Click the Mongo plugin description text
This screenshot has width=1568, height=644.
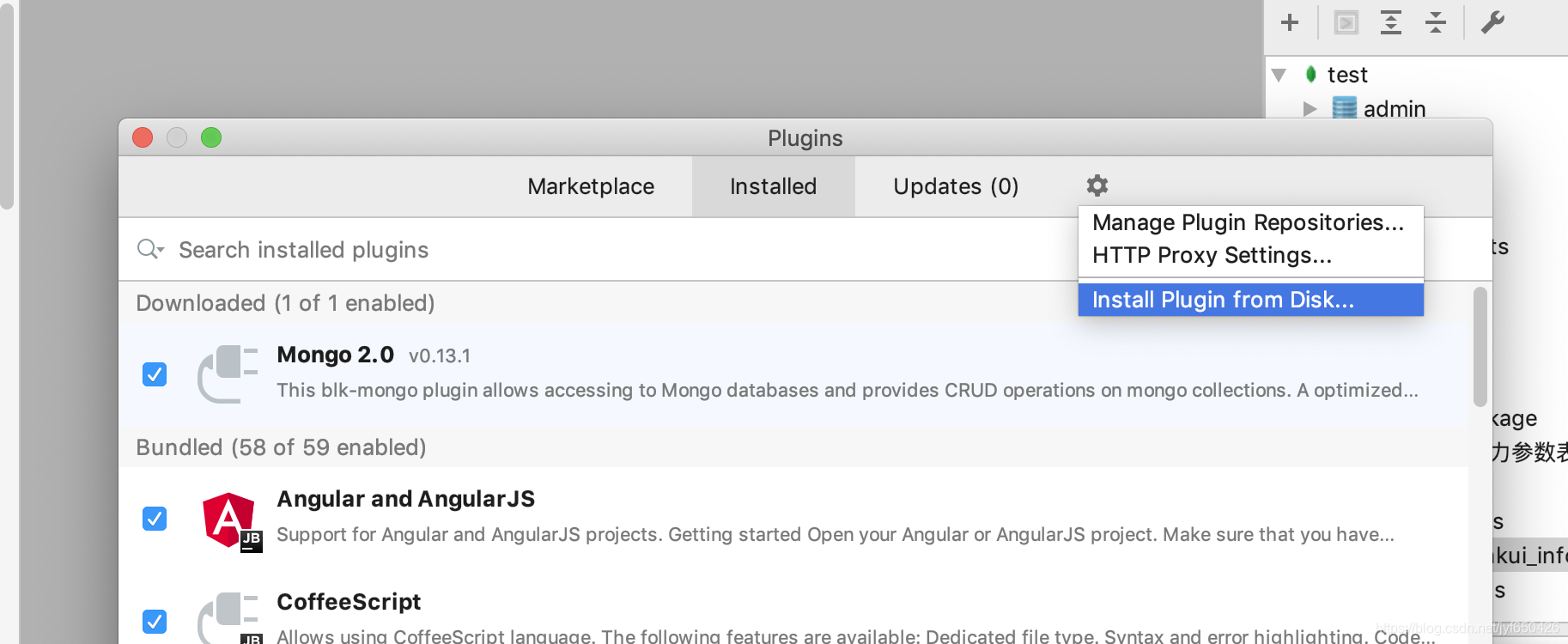click(848, 390)
